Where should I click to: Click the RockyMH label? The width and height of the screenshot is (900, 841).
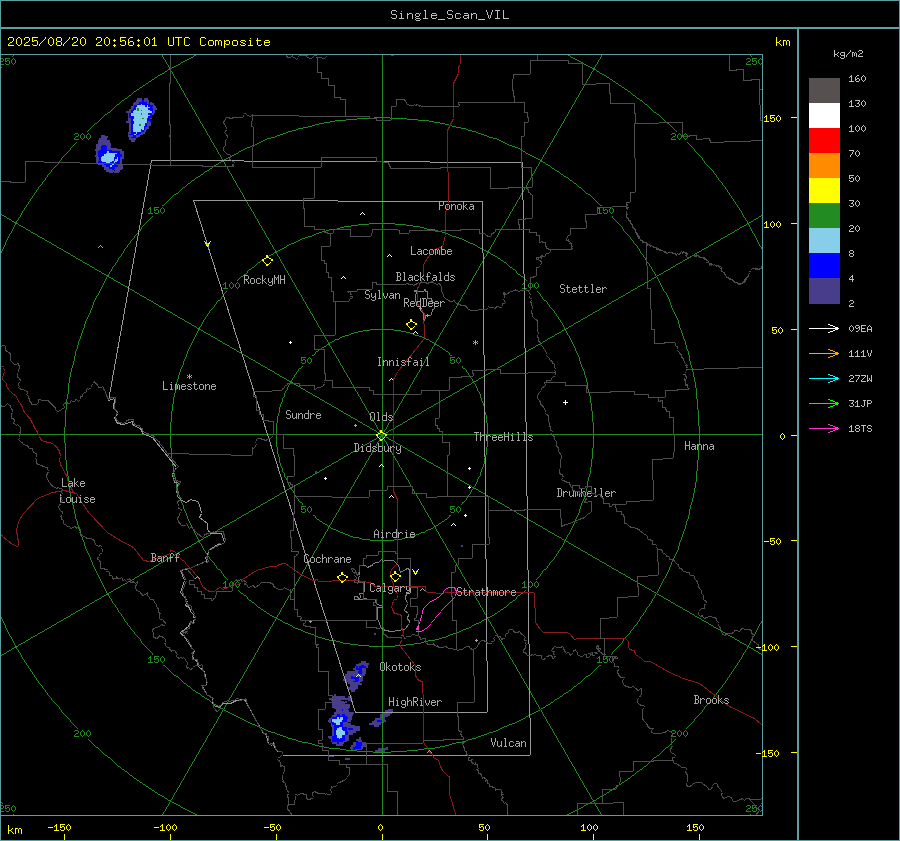click(264, 280)
